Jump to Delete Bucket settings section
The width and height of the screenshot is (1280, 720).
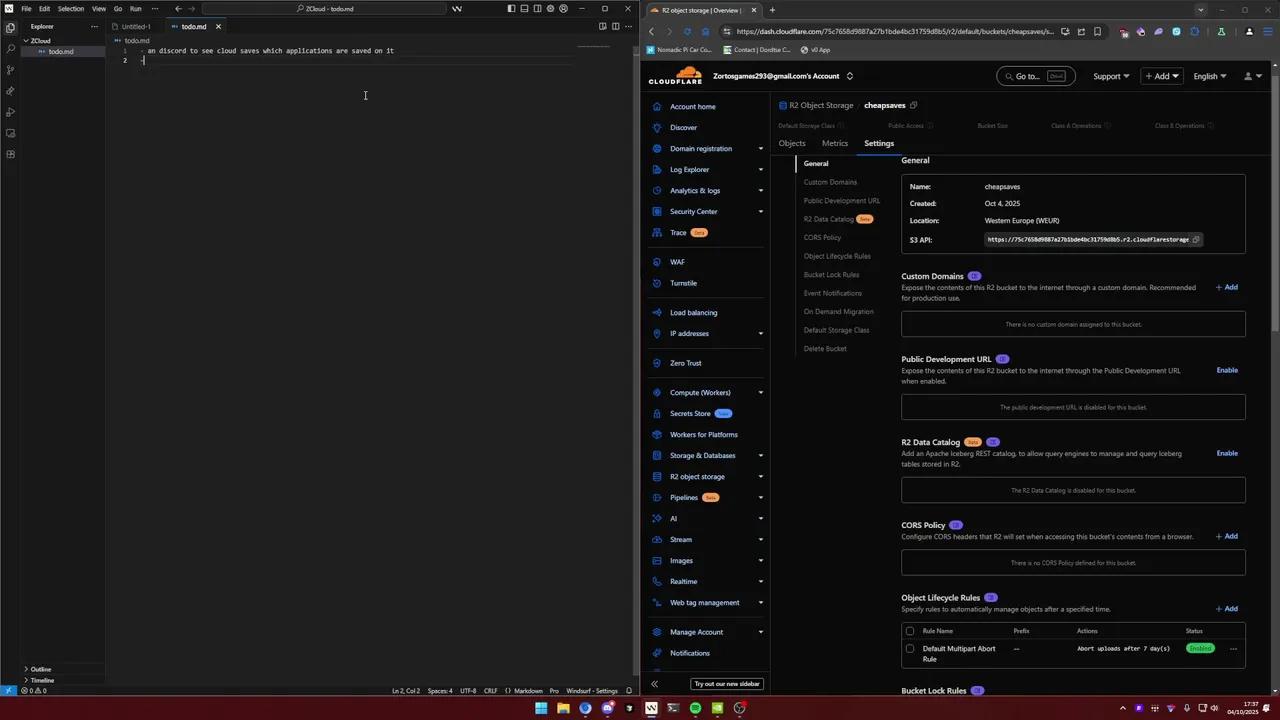coord(825,349)
